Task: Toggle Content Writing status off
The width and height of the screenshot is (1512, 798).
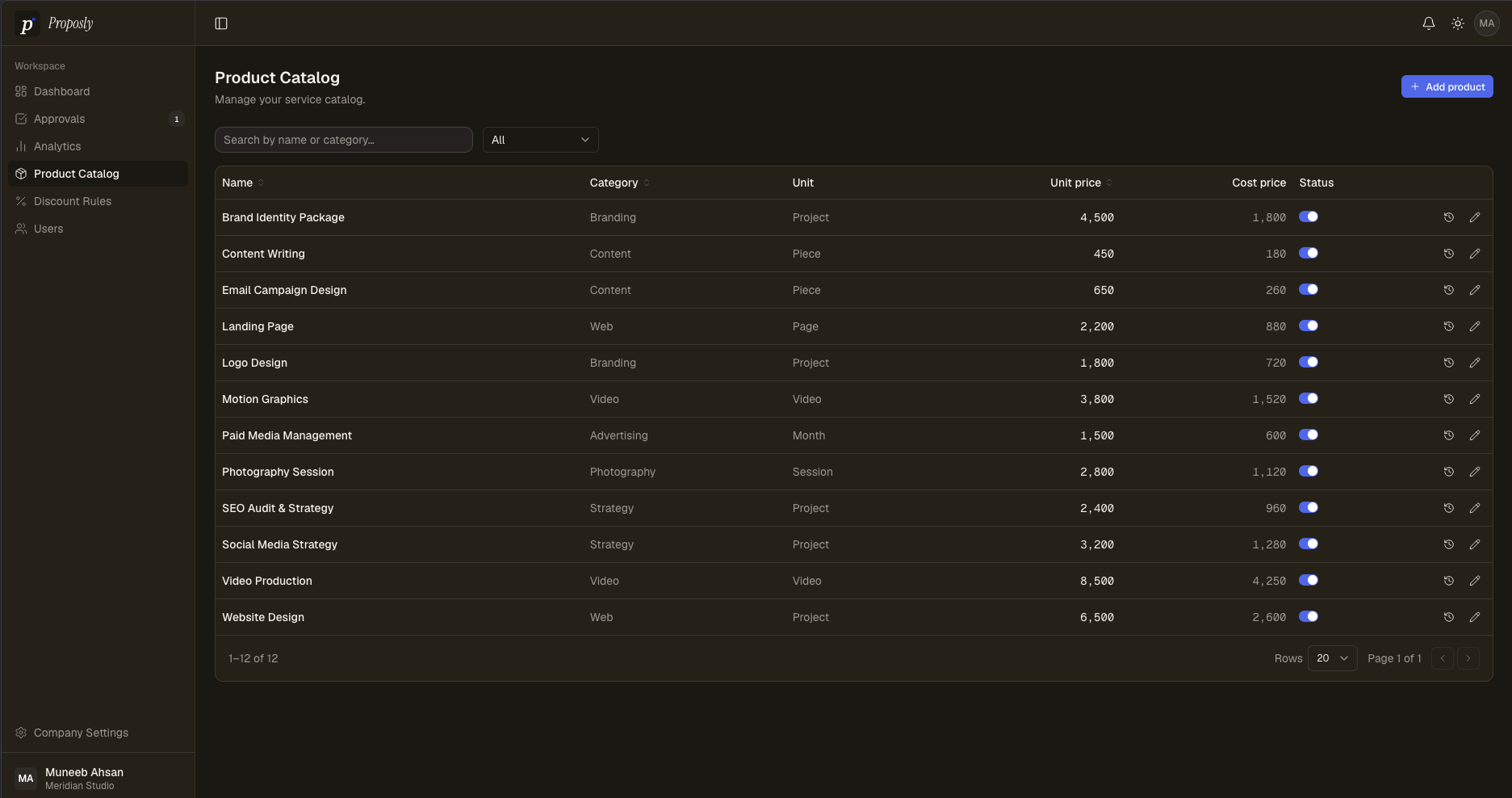Action: 1309,253
